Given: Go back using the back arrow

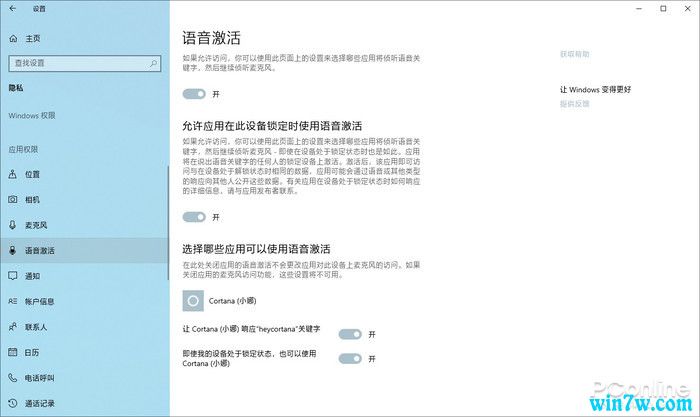Looking at the screenshot, I should coord(12,8).
